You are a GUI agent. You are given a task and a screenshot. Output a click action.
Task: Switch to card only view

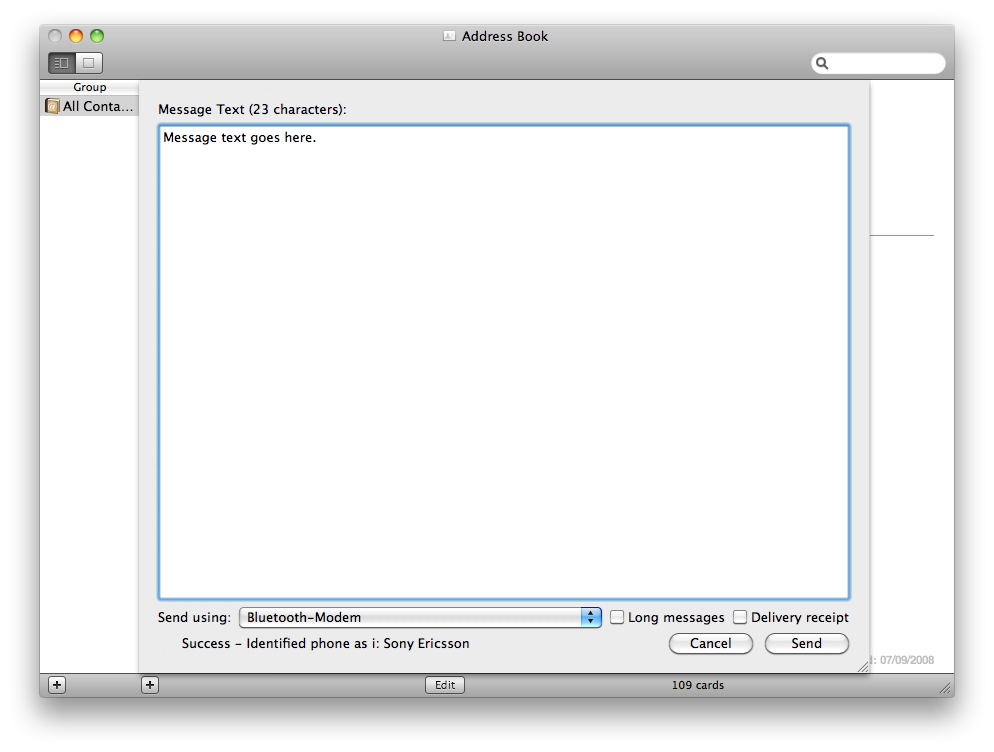89,63
